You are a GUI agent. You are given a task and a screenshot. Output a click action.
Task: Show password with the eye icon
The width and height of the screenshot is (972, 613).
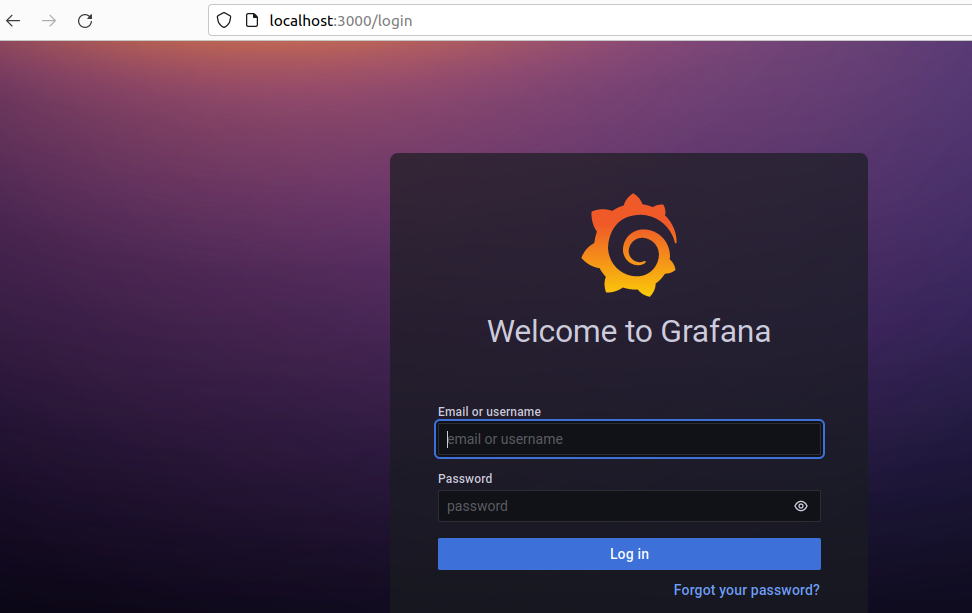(800, 506)
